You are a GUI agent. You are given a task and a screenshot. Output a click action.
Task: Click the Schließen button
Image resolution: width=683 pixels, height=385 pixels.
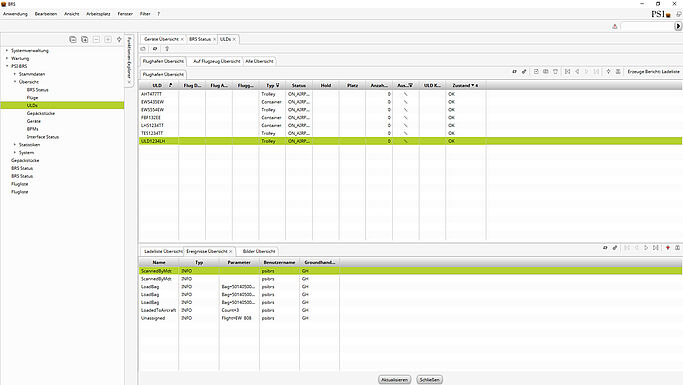click(x=429, y=380)
